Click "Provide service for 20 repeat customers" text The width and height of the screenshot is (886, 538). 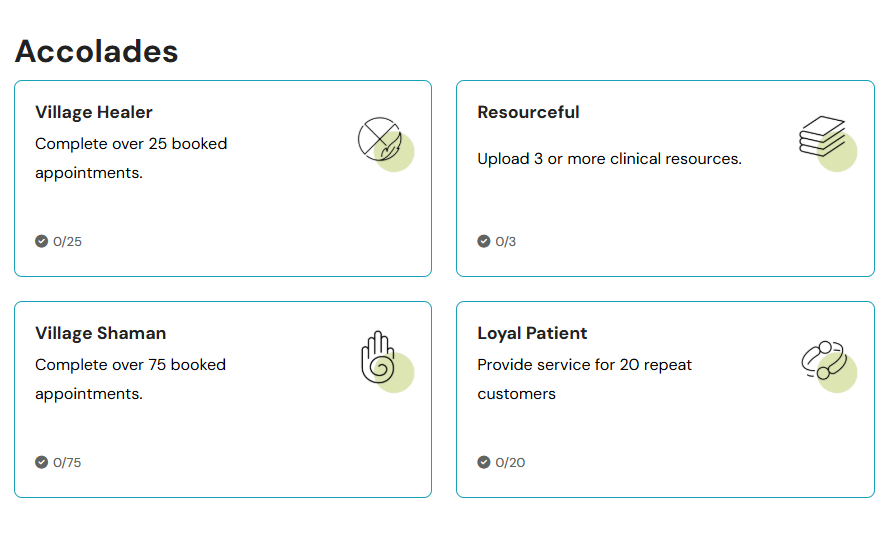[584, 379]
